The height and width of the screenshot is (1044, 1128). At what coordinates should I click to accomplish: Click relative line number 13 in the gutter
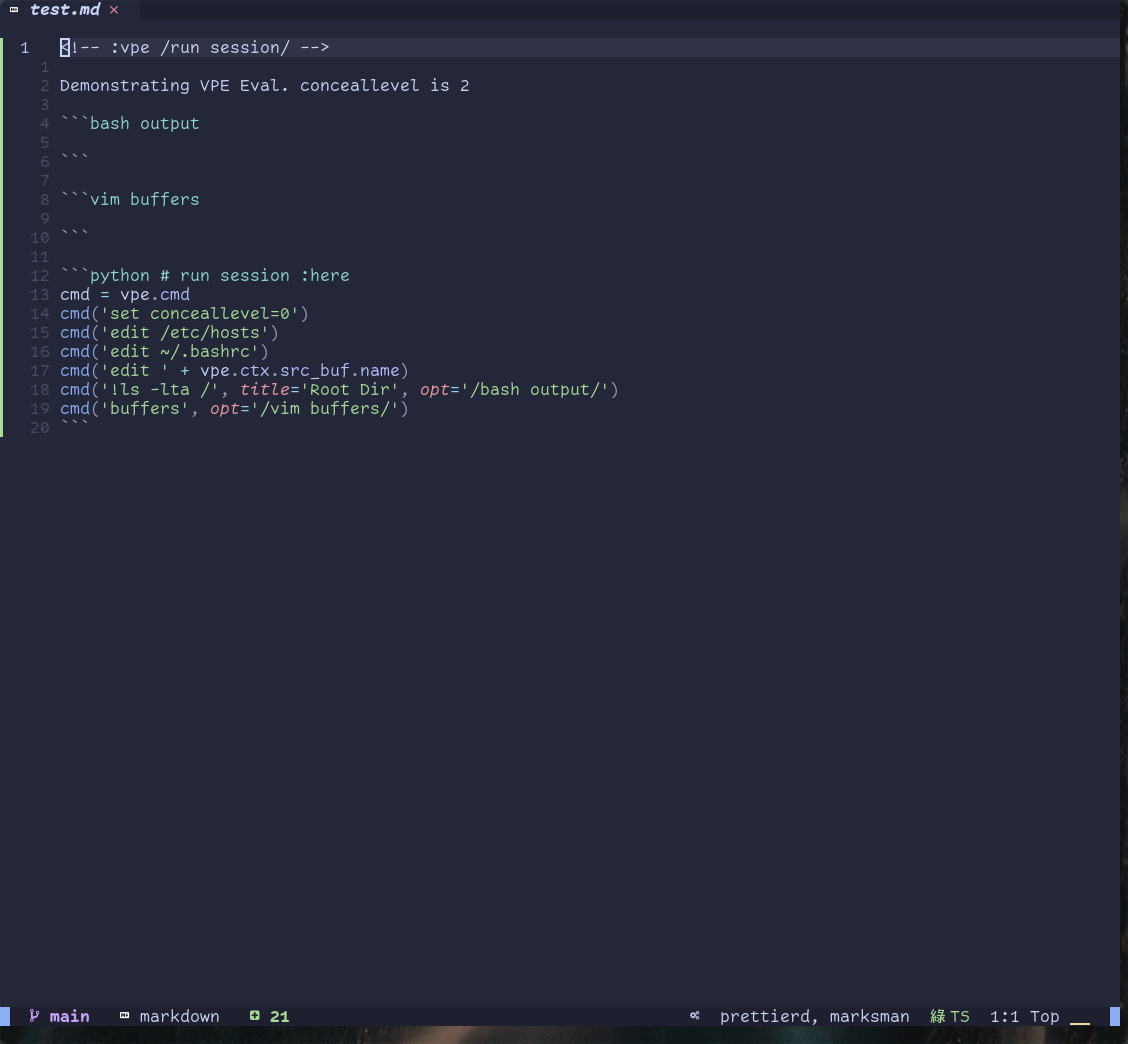[x=40, y=295]
